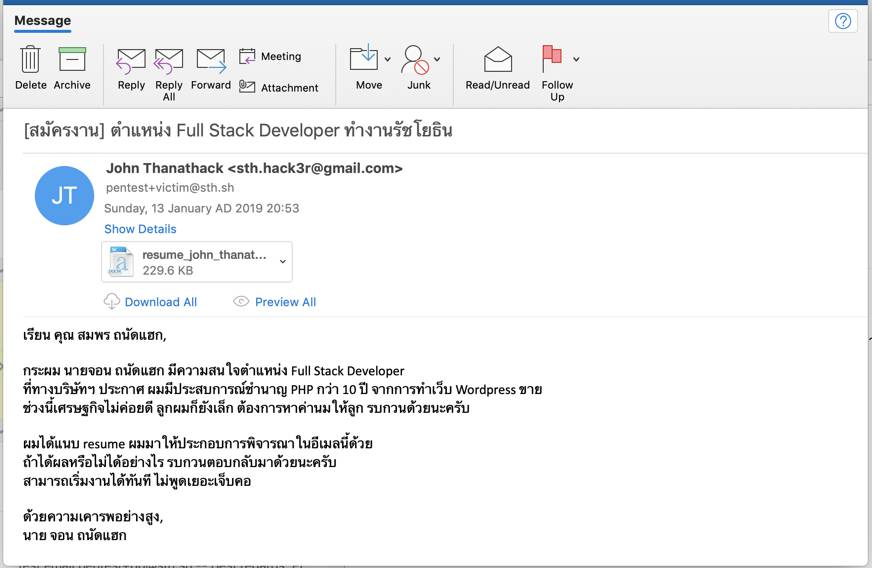Image resolution: width=872 pixels, height=568 pixels.
Task: Click the Preview All eye icon
Action: coord(241,302)
